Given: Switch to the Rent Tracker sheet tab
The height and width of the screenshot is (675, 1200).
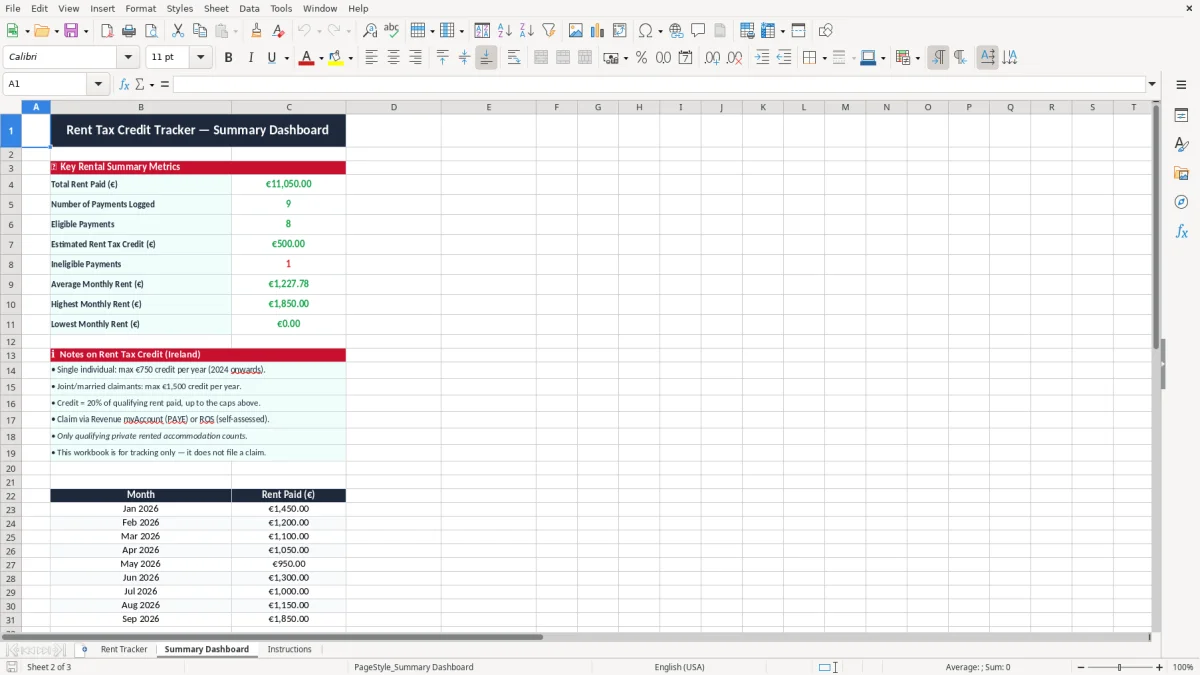Looking at the screenshot, I should coord(124,649).
